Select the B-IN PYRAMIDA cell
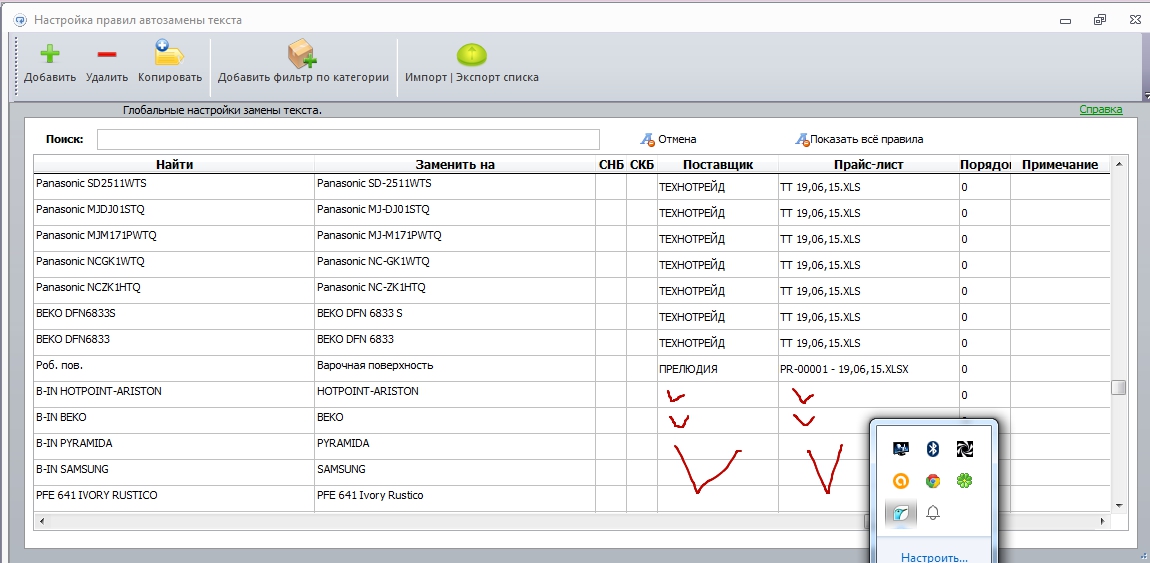The height and width of the screenshot is (563, 1150). point(175,446)
